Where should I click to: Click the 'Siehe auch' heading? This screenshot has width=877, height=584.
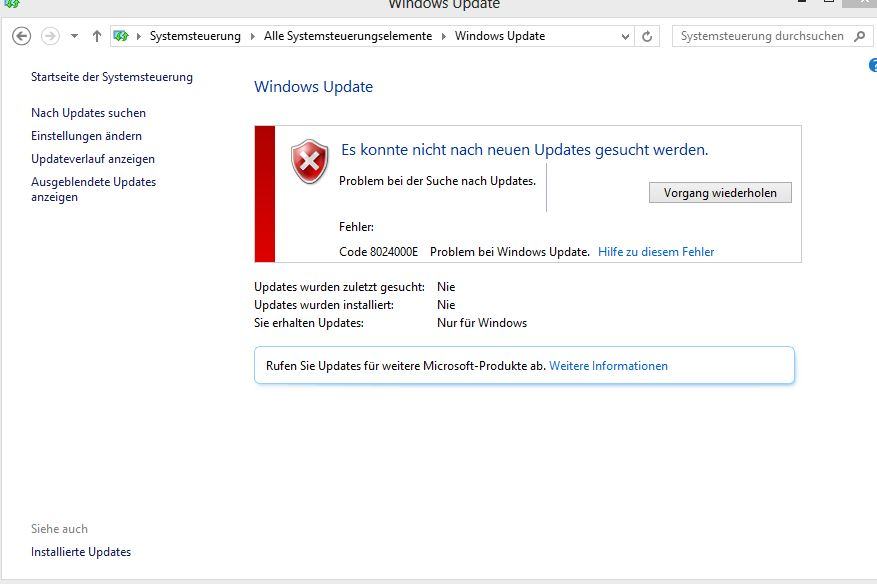pos(59,529)
